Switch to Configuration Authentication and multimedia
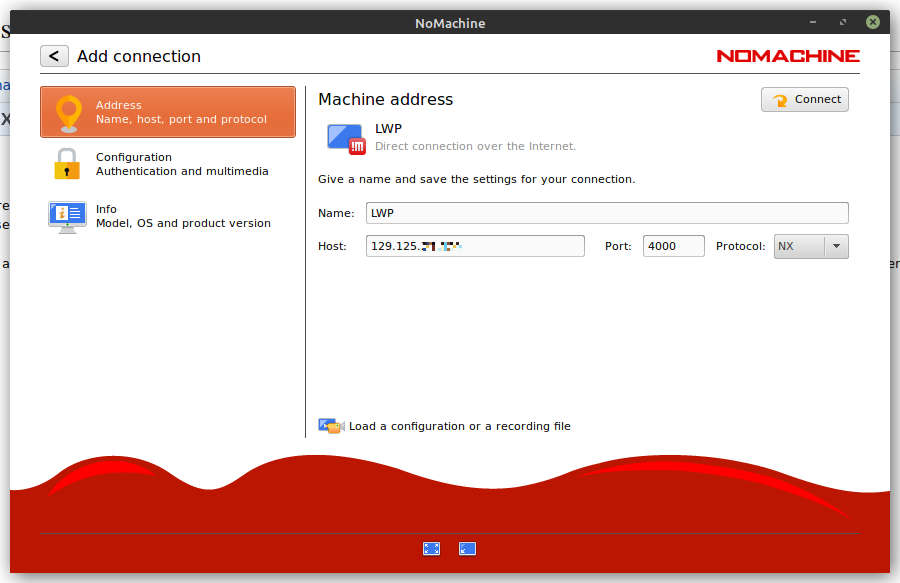 point(182,164)
